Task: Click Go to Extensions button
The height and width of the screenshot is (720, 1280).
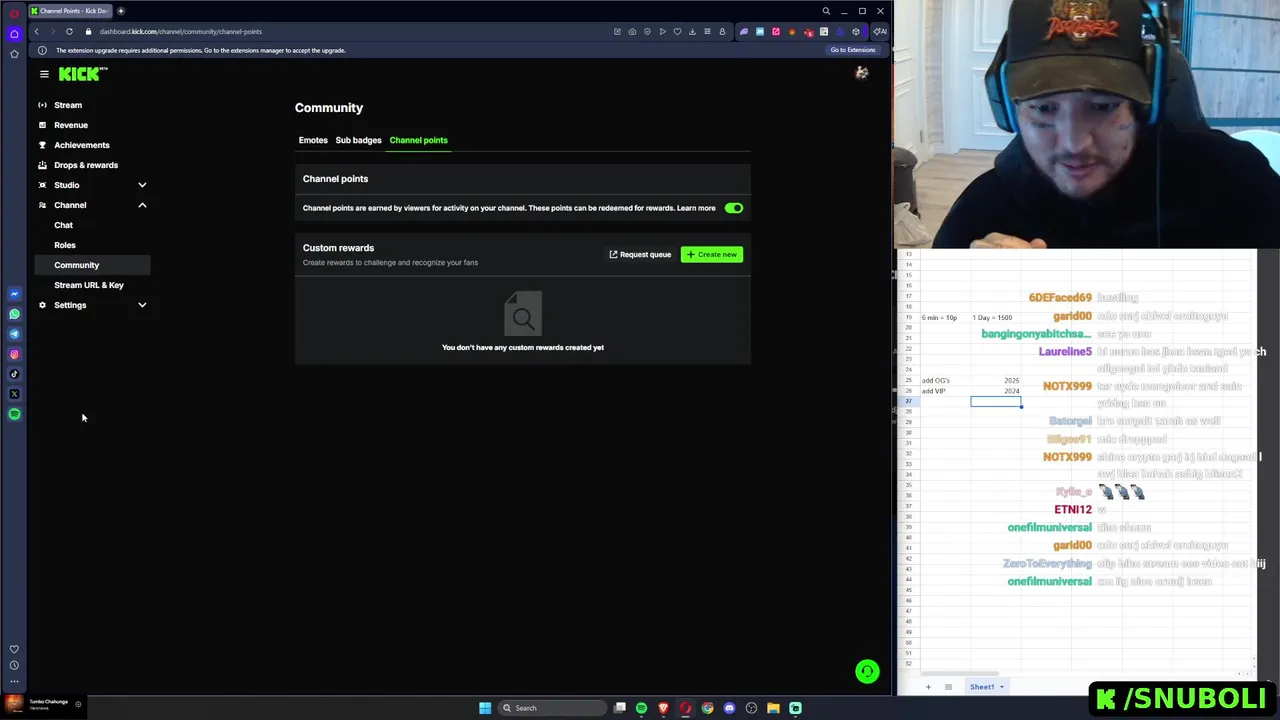Action: pos(853,50)
